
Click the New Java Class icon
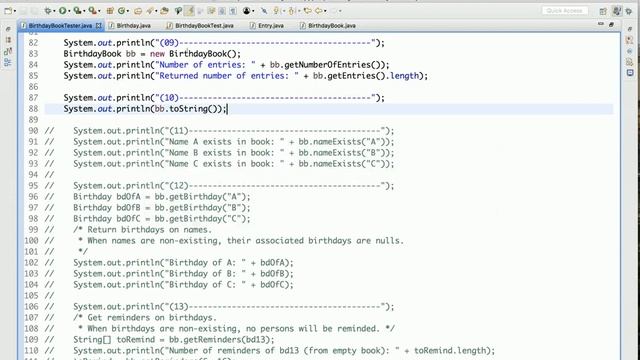point(121,11)
